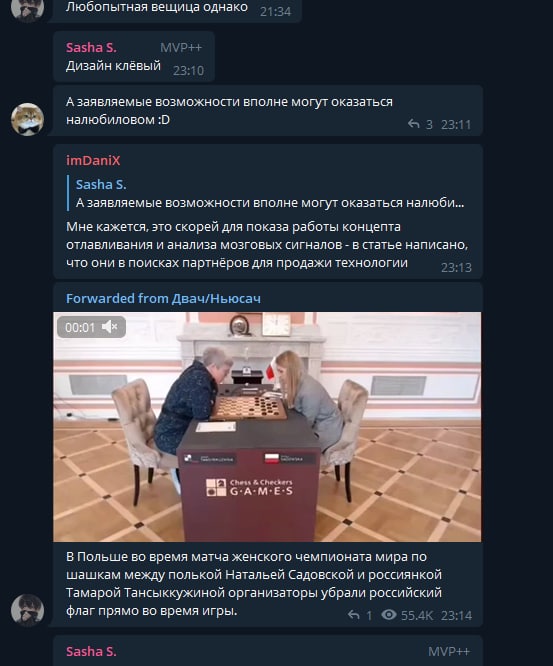553x666 pixels.
Task: Click the 23:13 timestamp on imDaniX's message
Action: tap(456, 268)
